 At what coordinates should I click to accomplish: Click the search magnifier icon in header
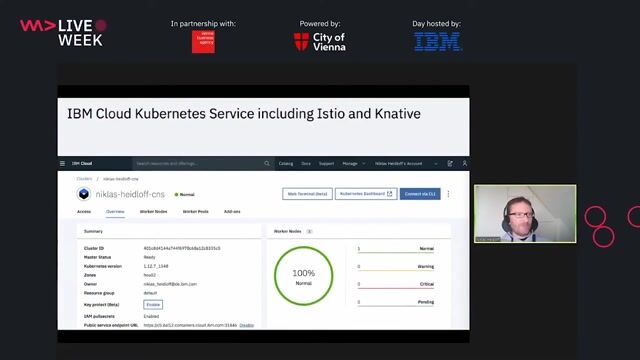point(267,163)
